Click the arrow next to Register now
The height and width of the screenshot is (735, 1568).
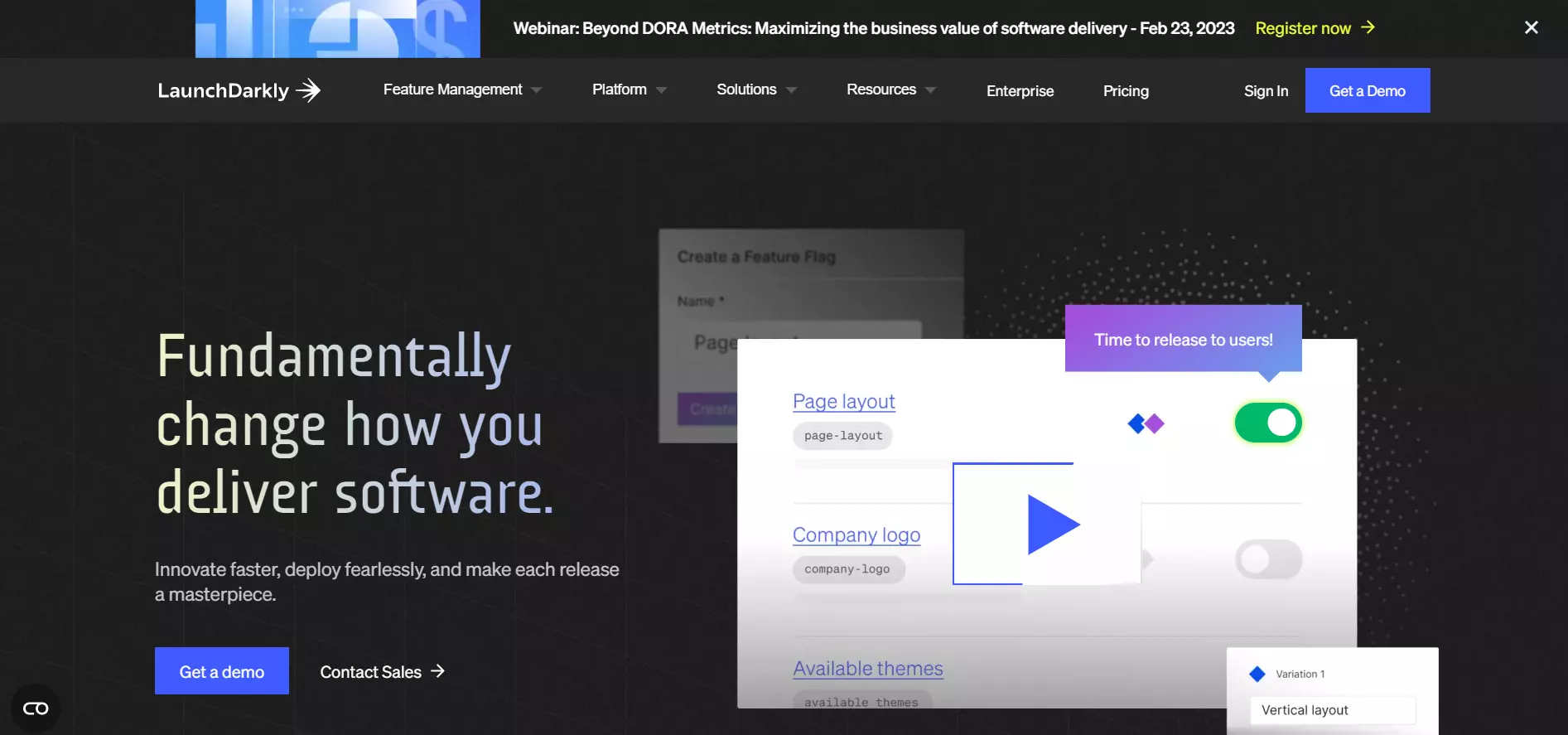coord(1368,27)
